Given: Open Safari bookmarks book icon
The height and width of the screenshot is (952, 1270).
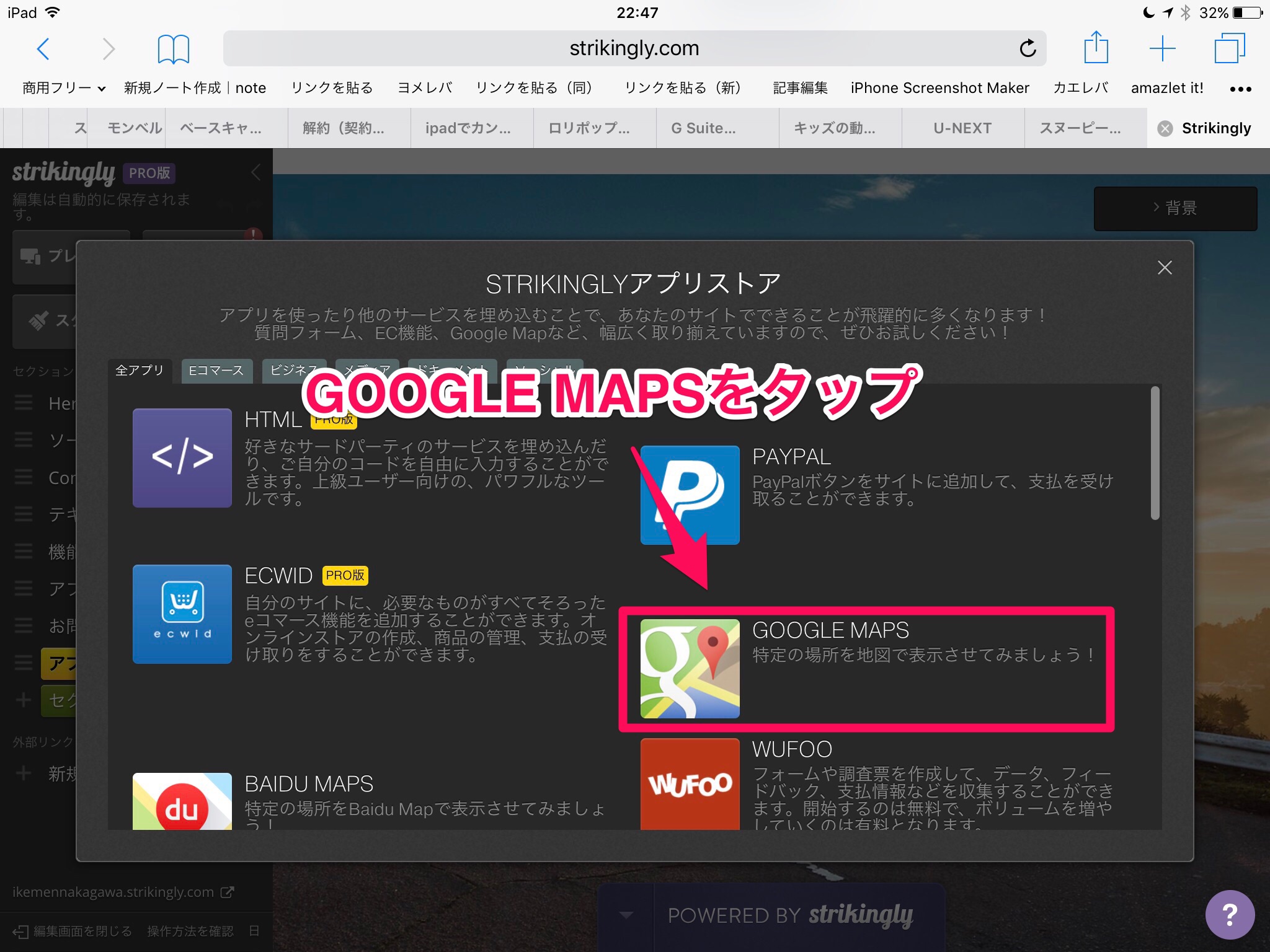Looking at the screenshot, I should tap(173, 49).
